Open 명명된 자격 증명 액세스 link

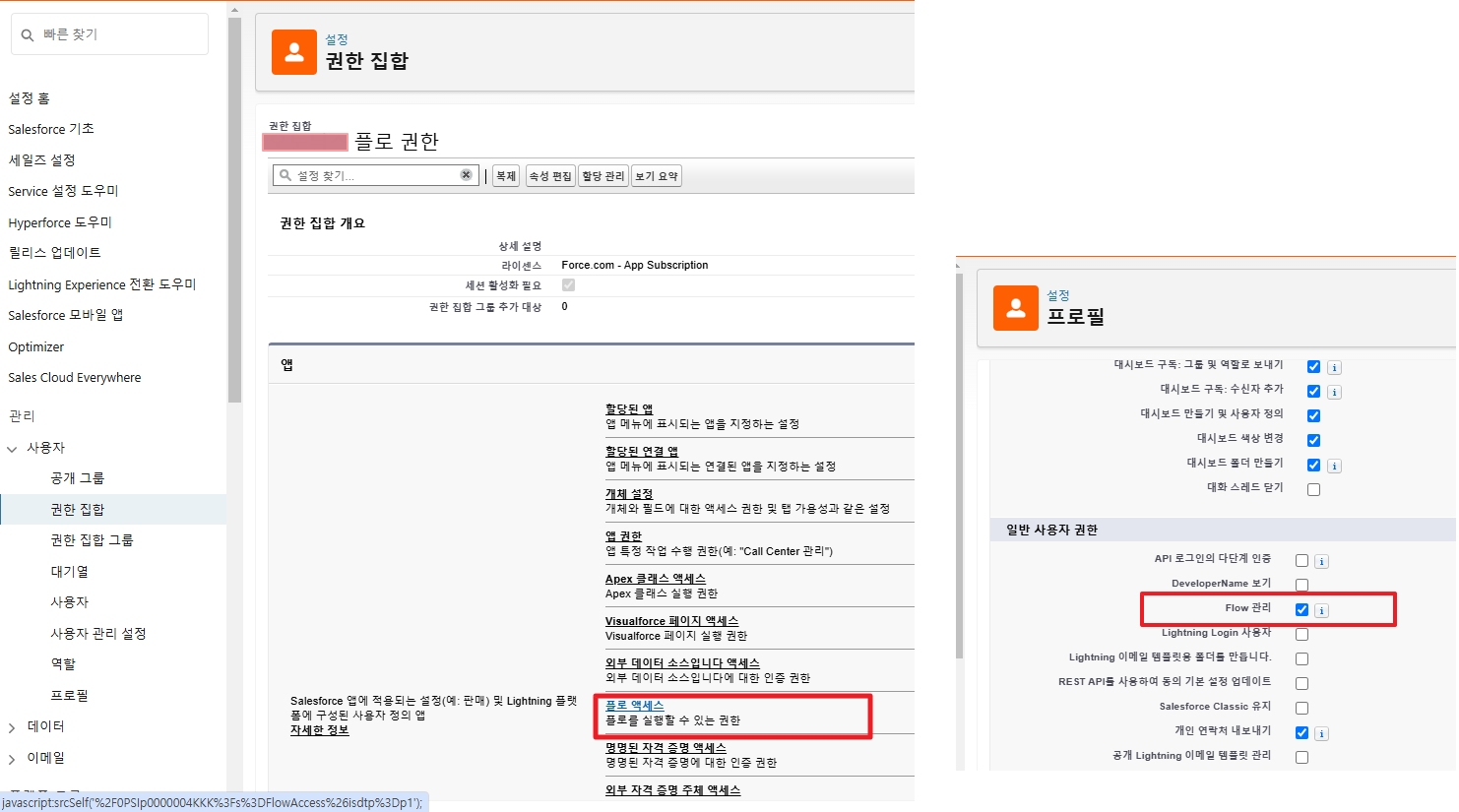click(x=666, y=748)
